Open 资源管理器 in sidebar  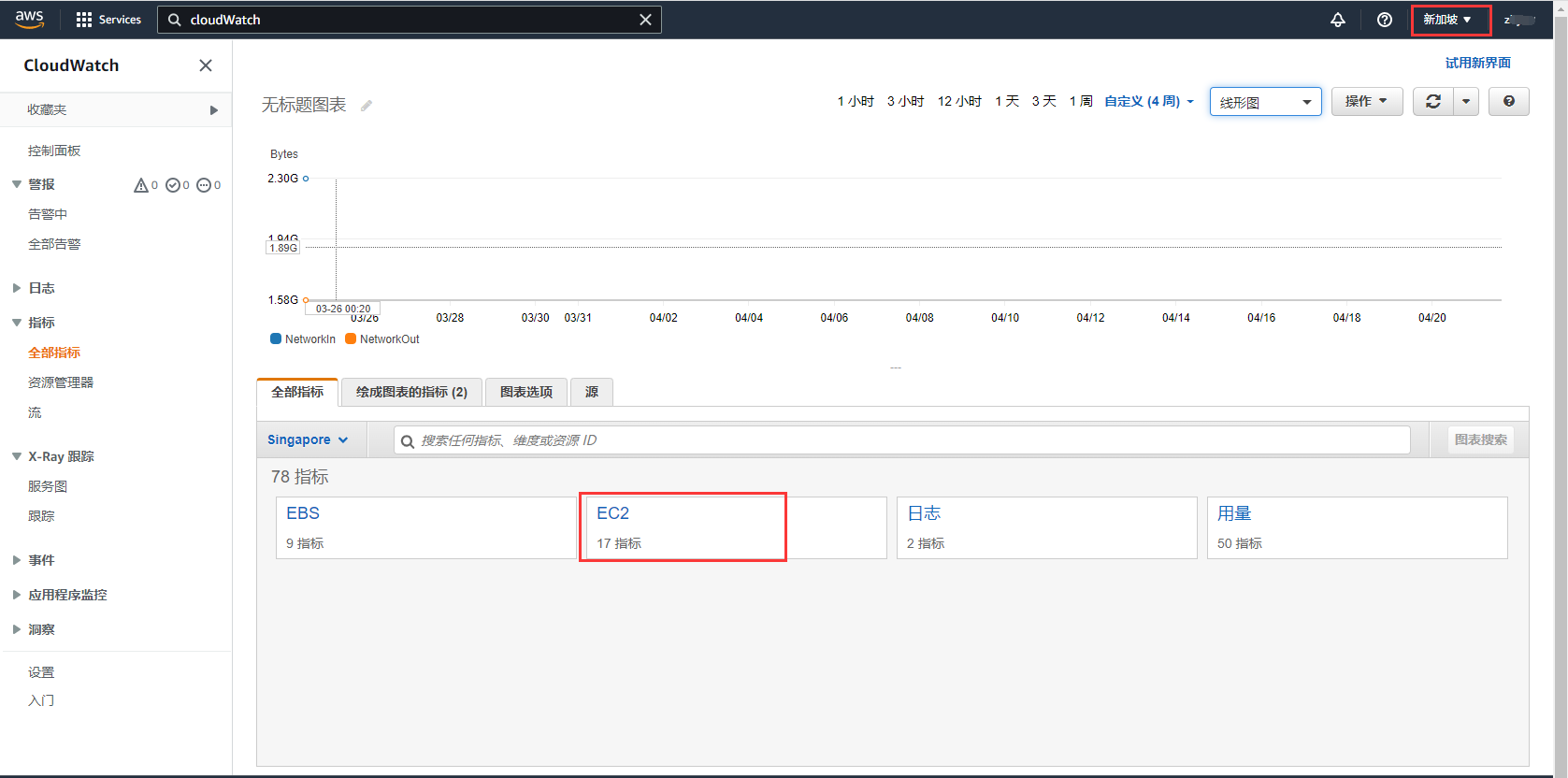tap(61, 382)
